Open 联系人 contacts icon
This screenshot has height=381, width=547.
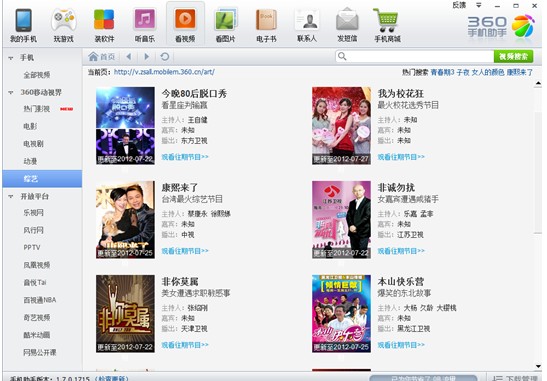(x=307, y=25)
